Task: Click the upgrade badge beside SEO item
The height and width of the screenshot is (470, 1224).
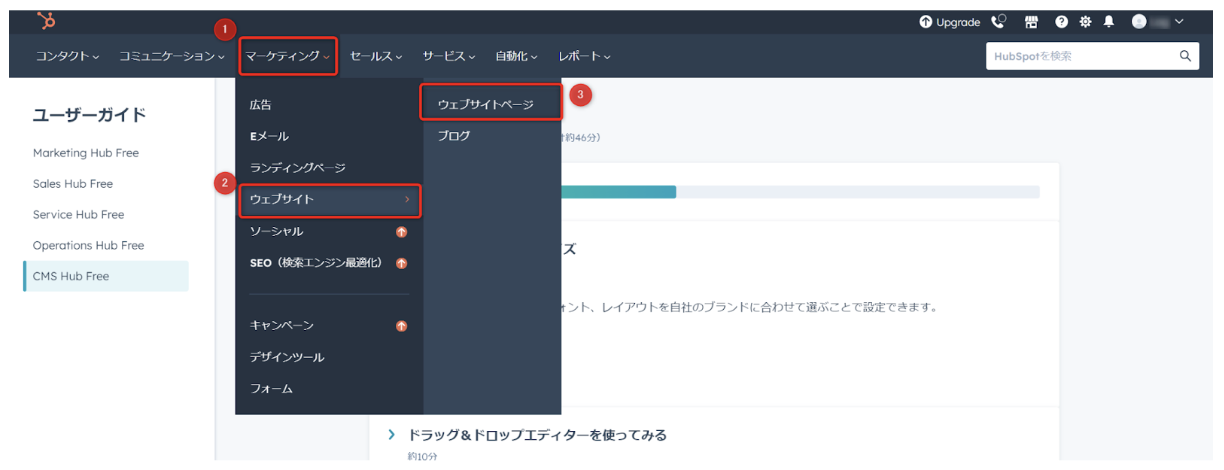Action: tap(401, 264)
